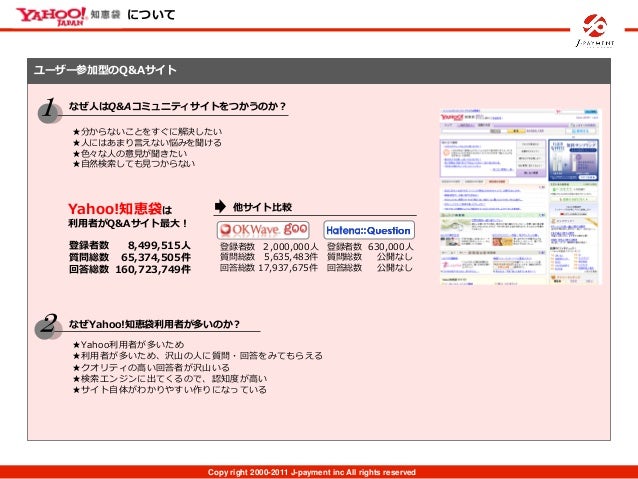Click bullet 検索エンジンに出てくるので、認知度が高い
The image size is (638, 479).
pyautogui.click(x=170, y=378)
